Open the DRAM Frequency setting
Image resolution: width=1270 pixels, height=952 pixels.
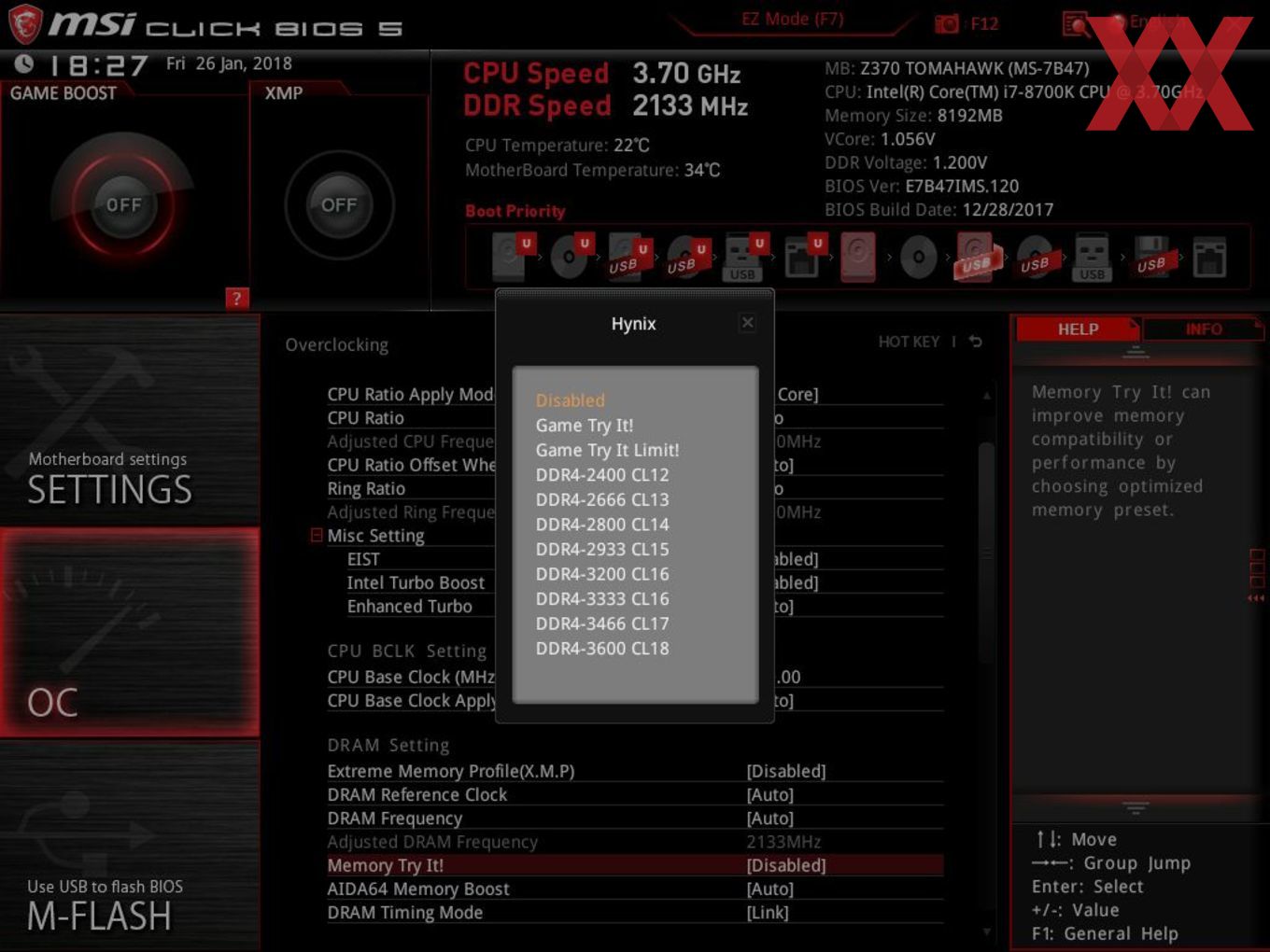coord(635,818)
